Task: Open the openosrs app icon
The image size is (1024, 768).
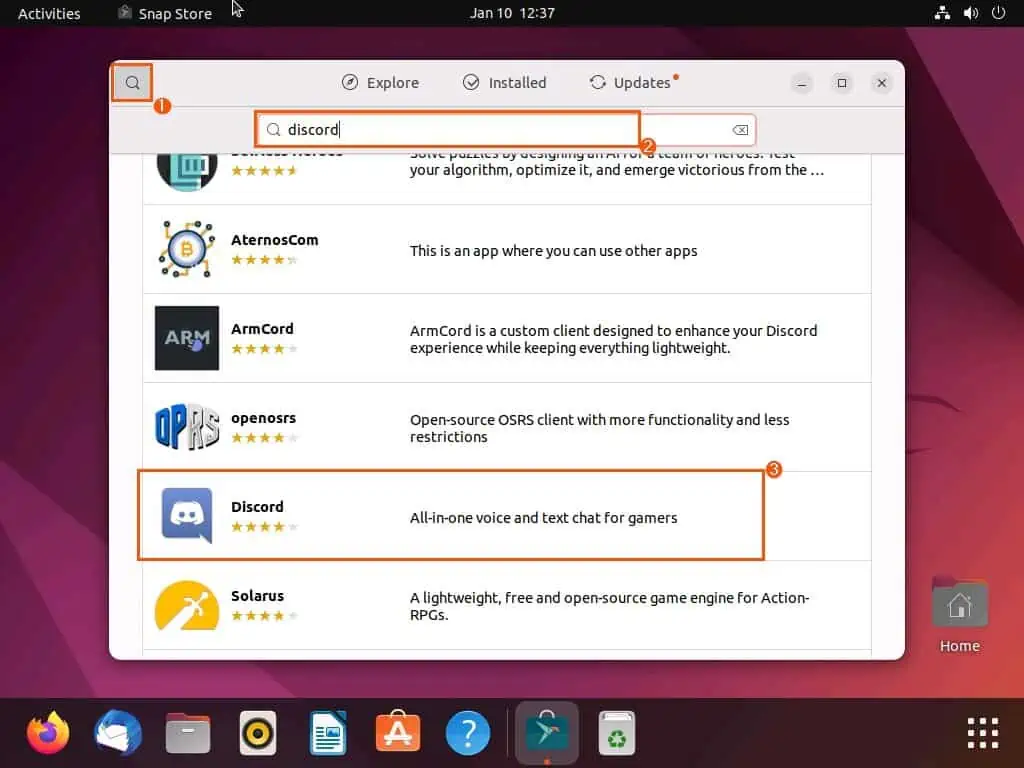Action: click(187, 427)
